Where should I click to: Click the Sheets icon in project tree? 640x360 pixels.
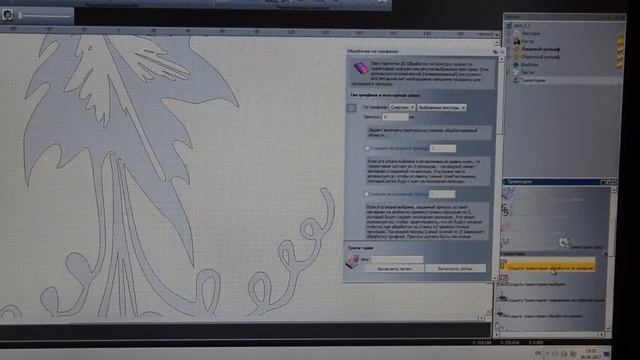pyautogui.click(x=516, y=72)
